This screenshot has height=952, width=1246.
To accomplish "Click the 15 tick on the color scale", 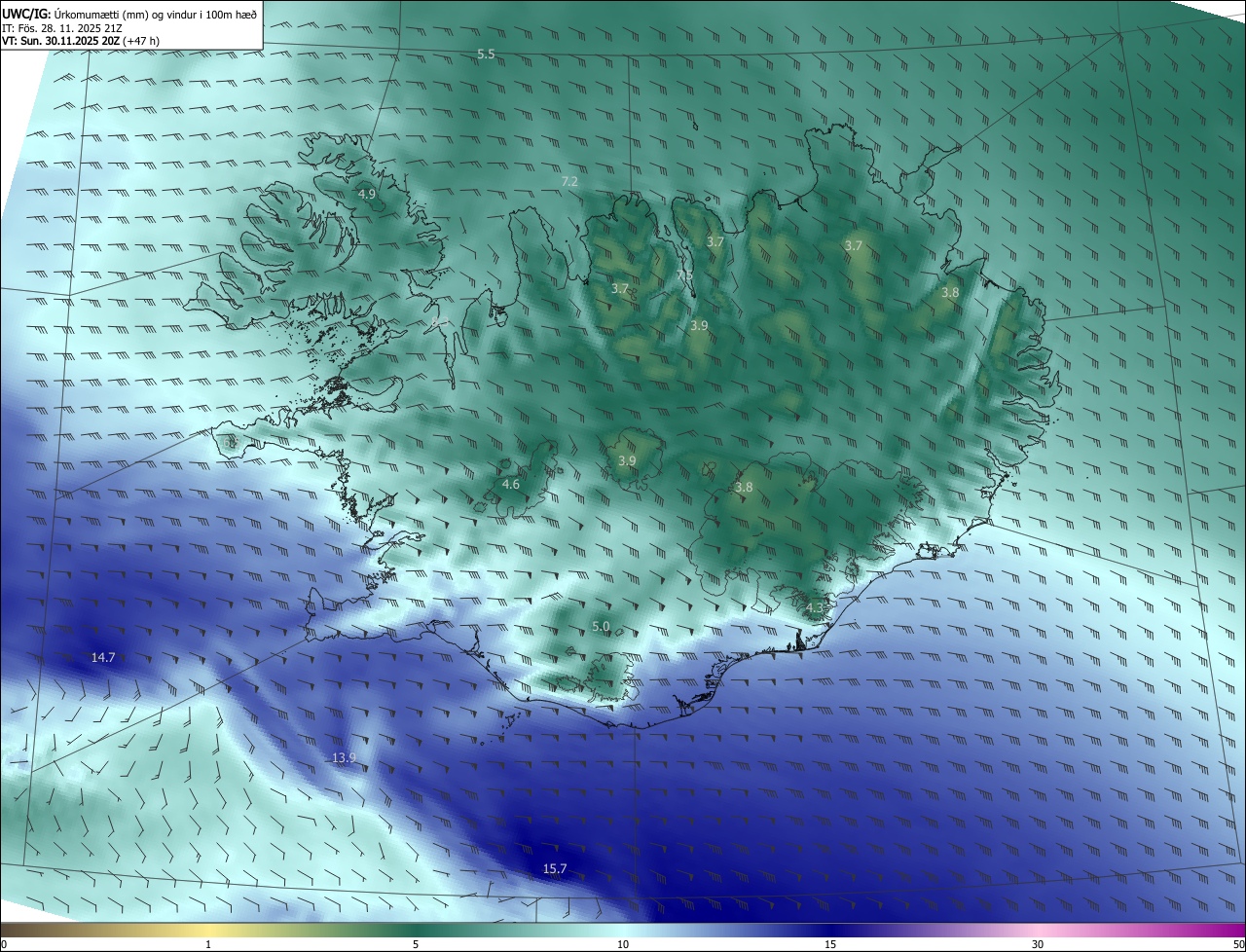I will click(x=830, y=944).
